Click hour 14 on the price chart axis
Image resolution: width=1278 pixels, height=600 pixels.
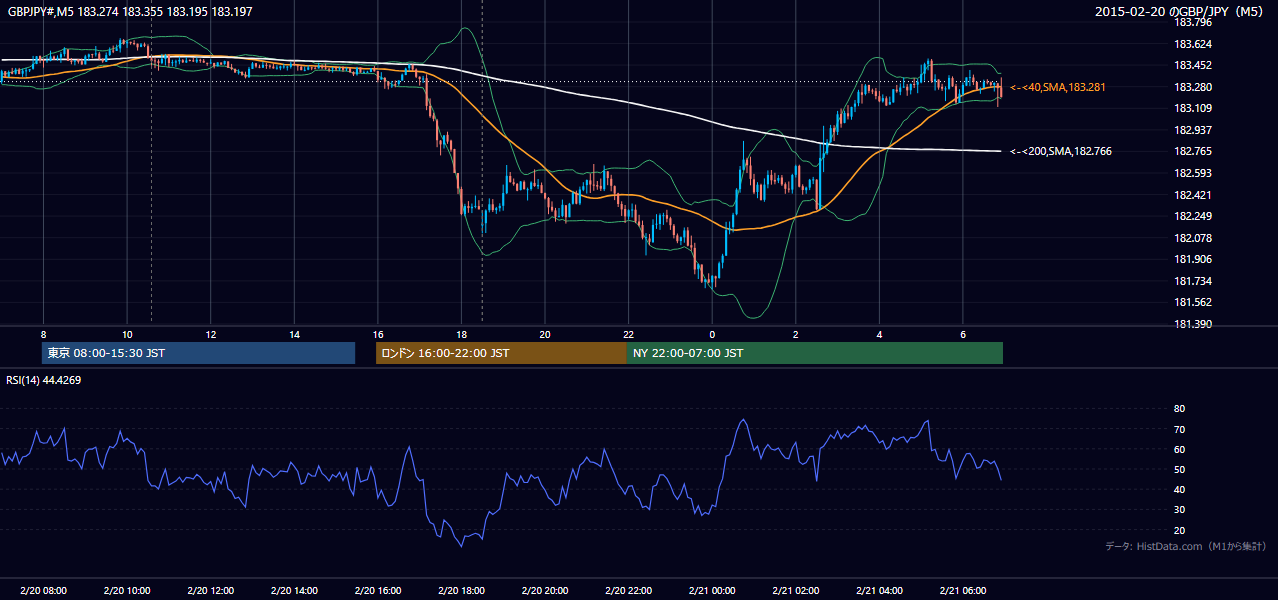[x=294, y=334]
